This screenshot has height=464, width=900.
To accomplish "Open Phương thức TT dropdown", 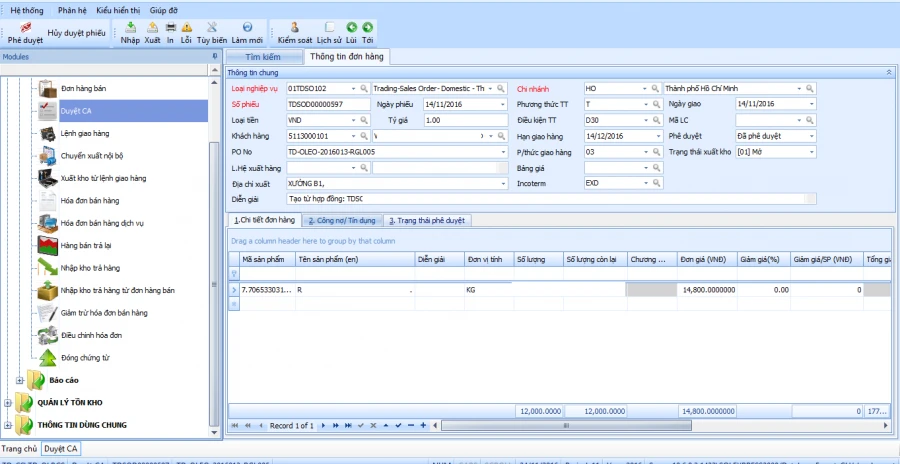I will point(646,105).
